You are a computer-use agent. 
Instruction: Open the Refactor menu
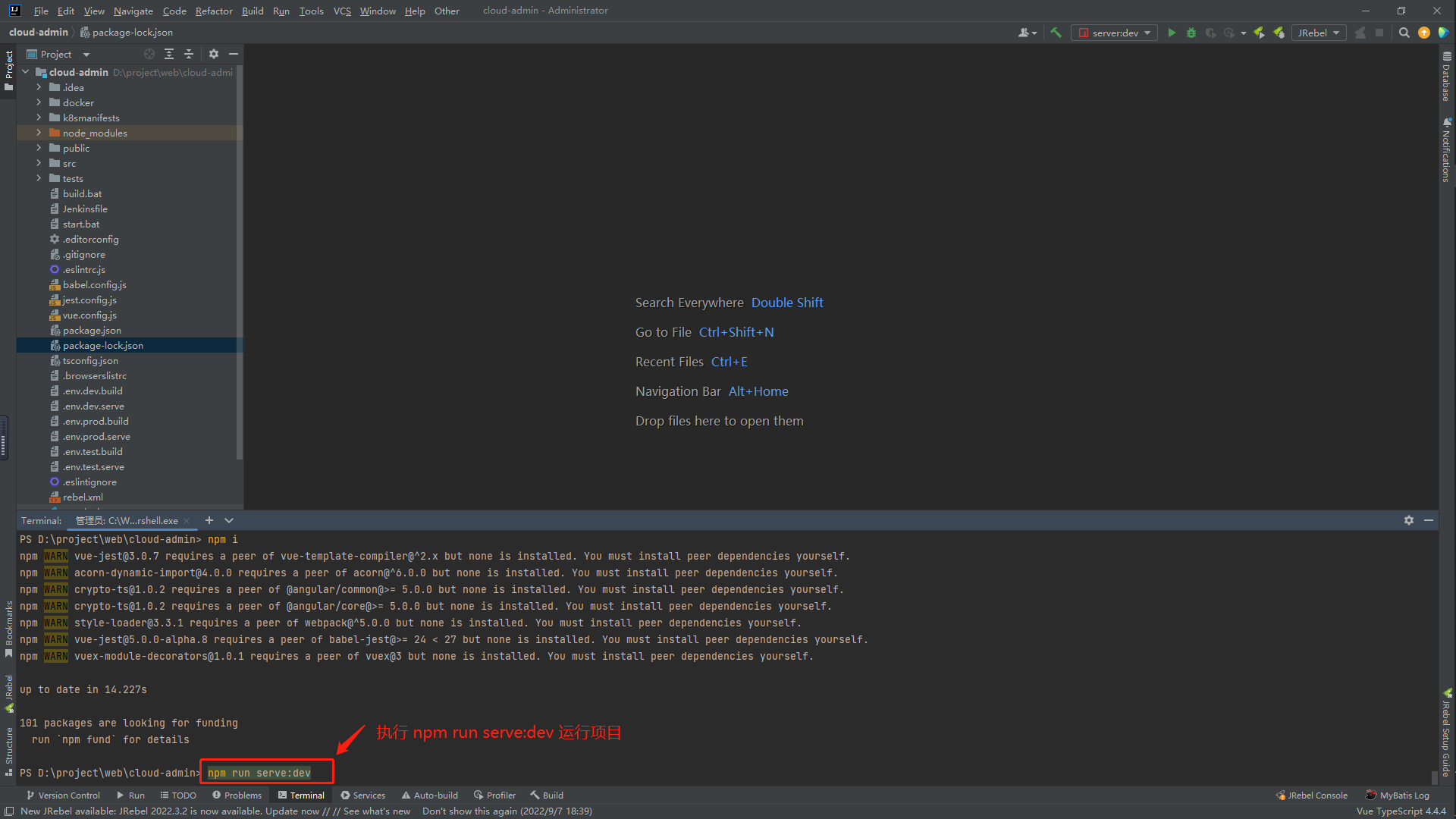pos(214,11)
